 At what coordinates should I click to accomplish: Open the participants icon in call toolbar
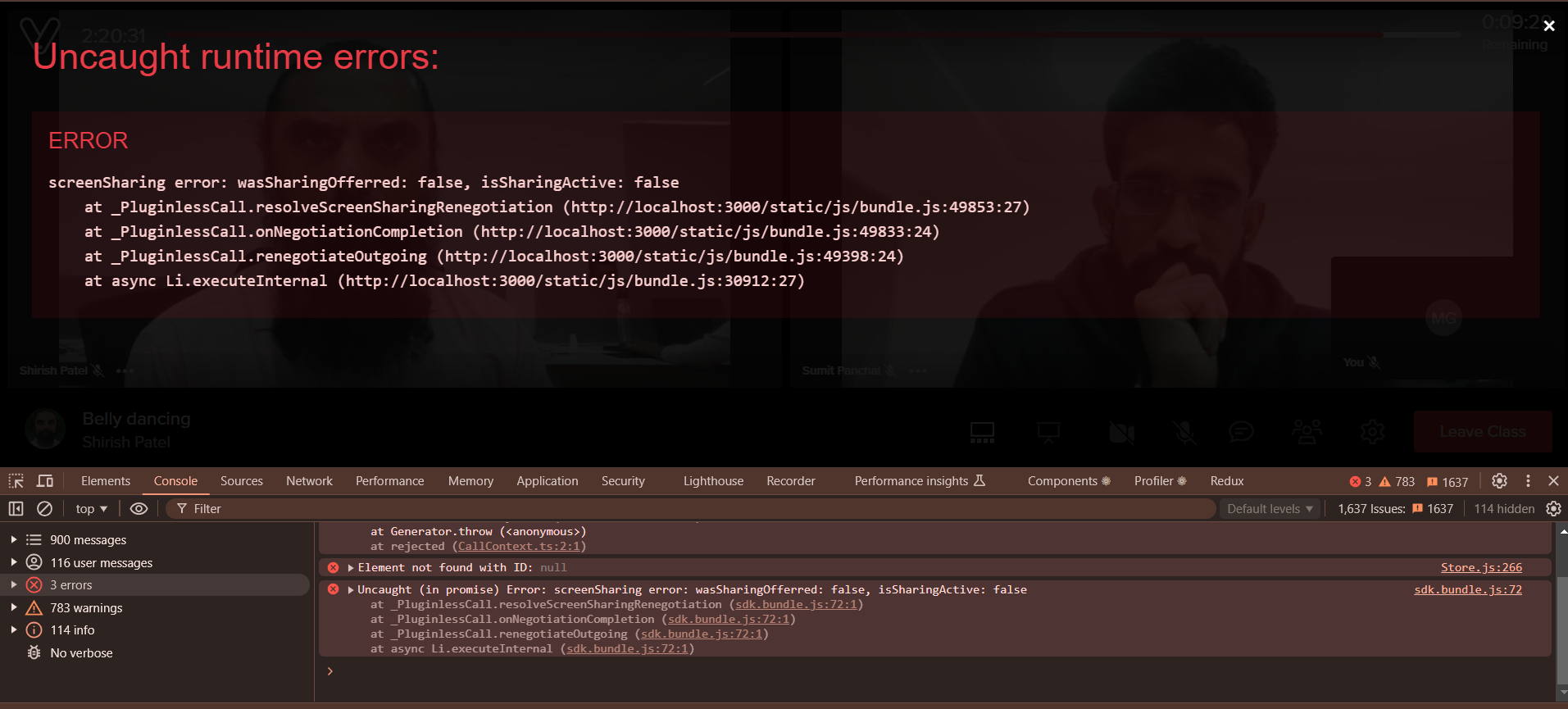pyautogui.click(x=1307, y=431)
